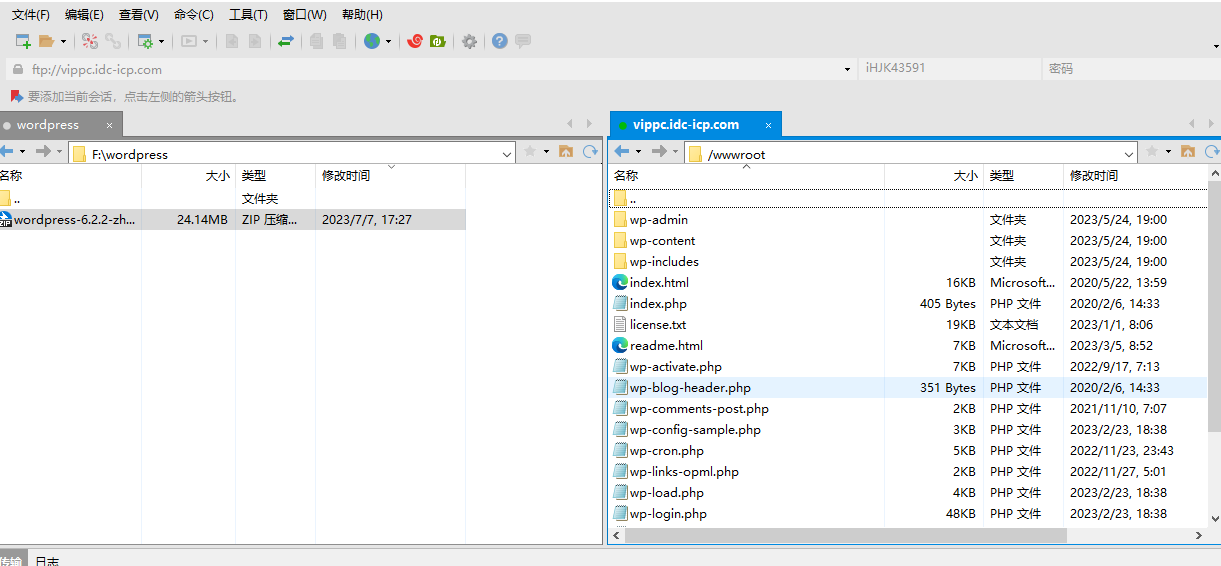Open the dropdown arrow beside Open Session
Viewport: 1221px width, 566px height.
point(63,41)
